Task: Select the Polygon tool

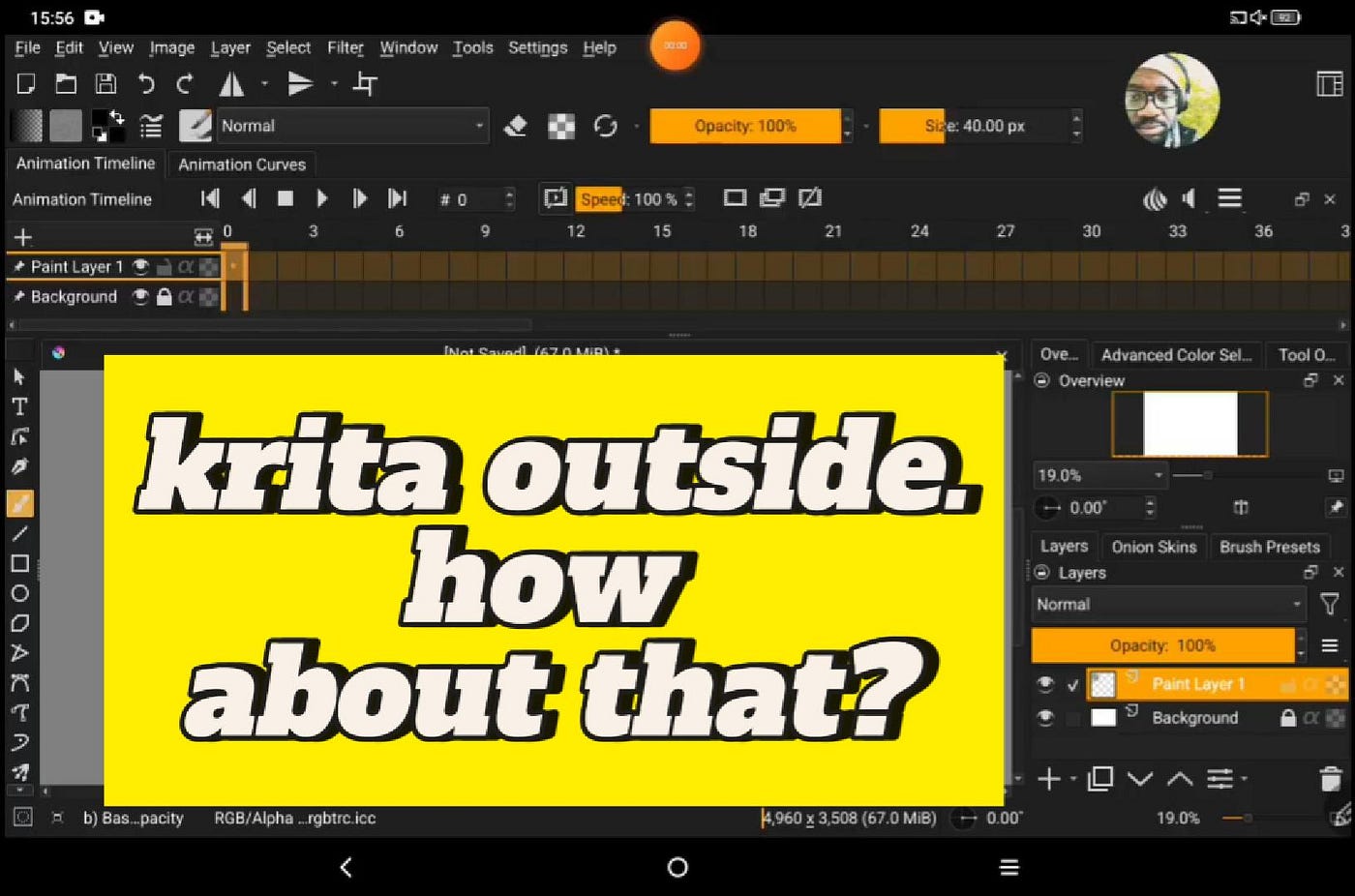Action: 19,623
